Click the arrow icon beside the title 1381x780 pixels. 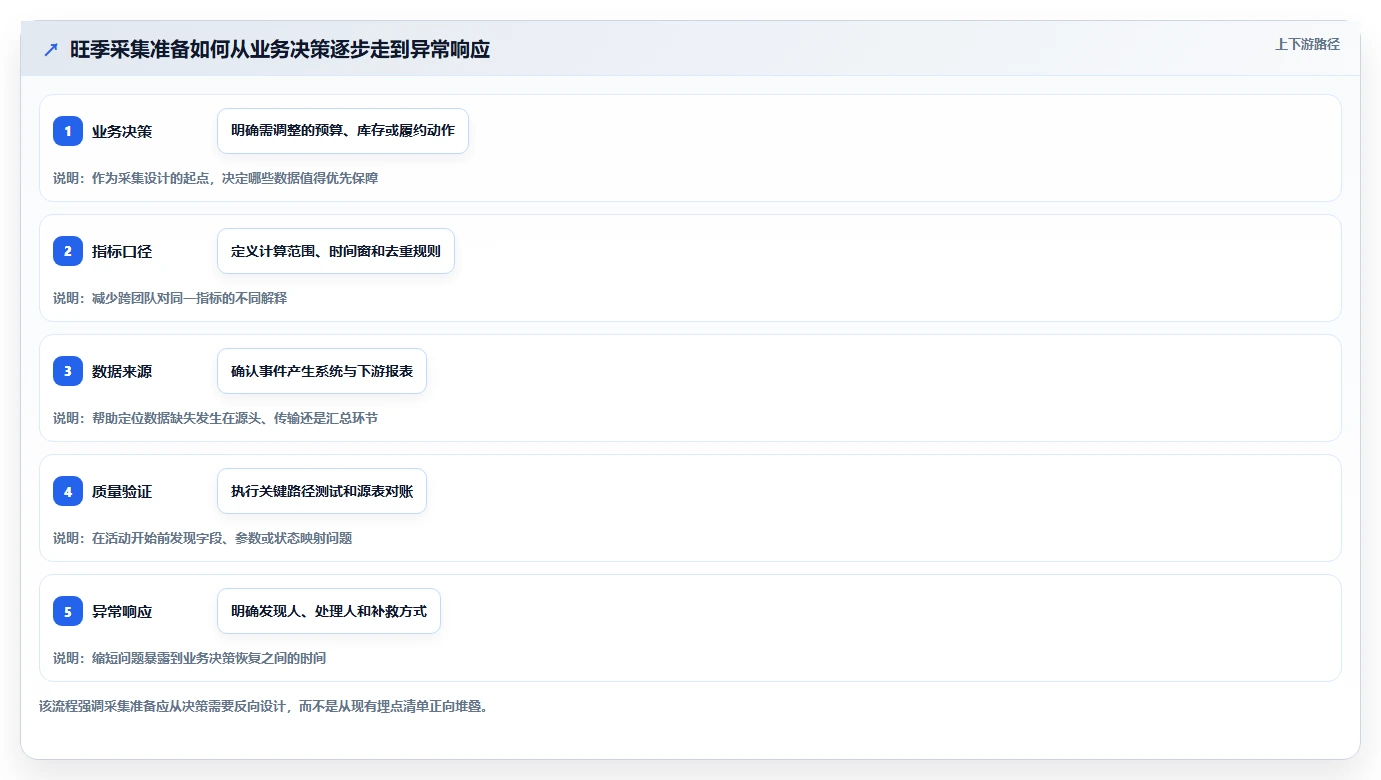pos(51,50)
